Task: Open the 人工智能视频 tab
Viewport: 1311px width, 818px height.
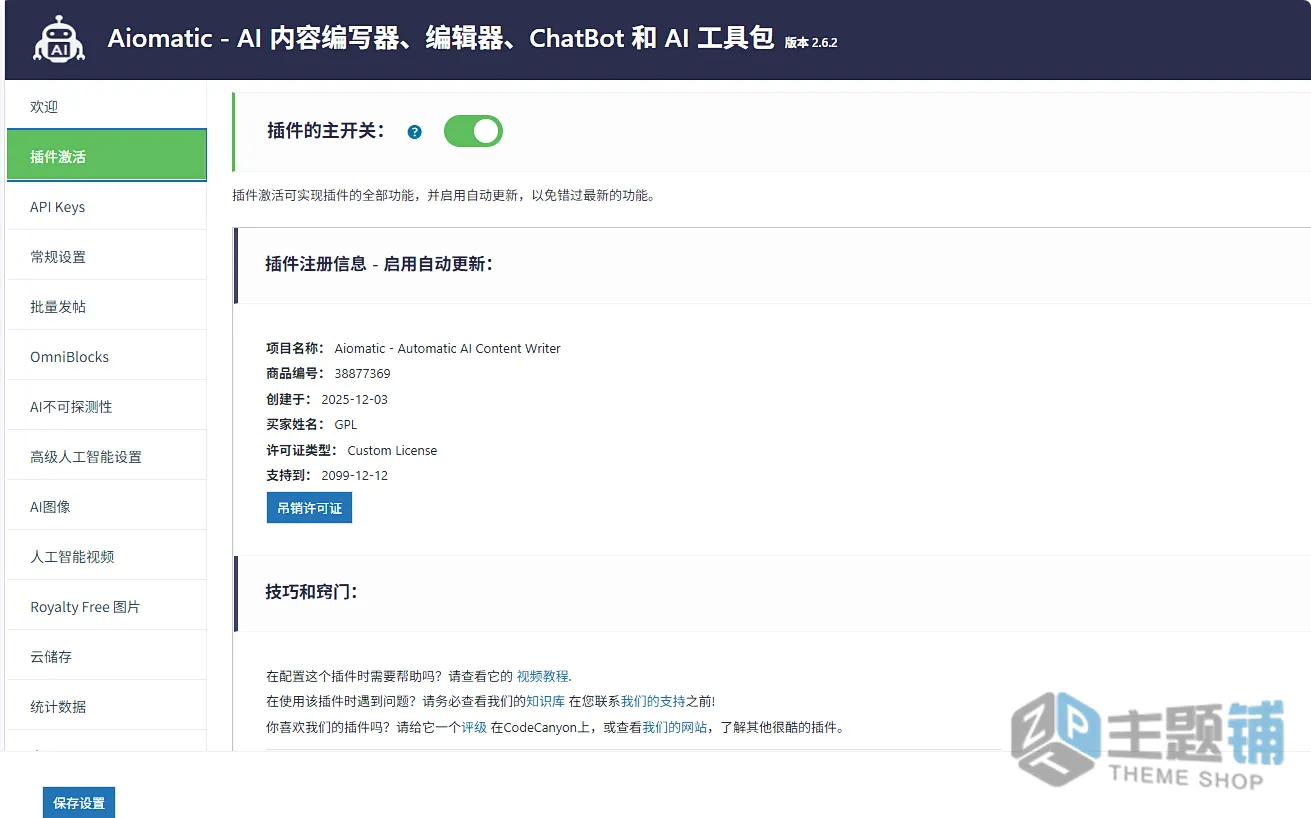Action: click(x=106, y=557)
